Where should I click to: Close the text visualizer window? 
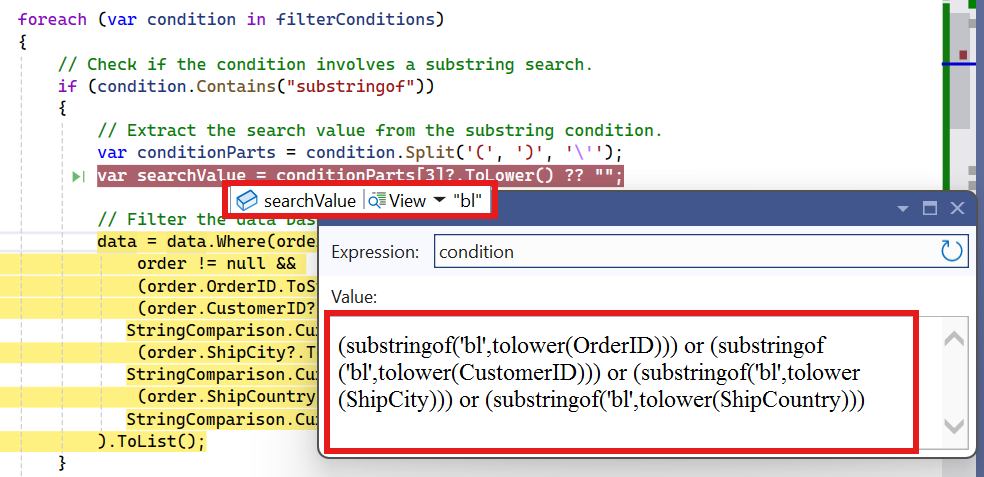(957, 208)
